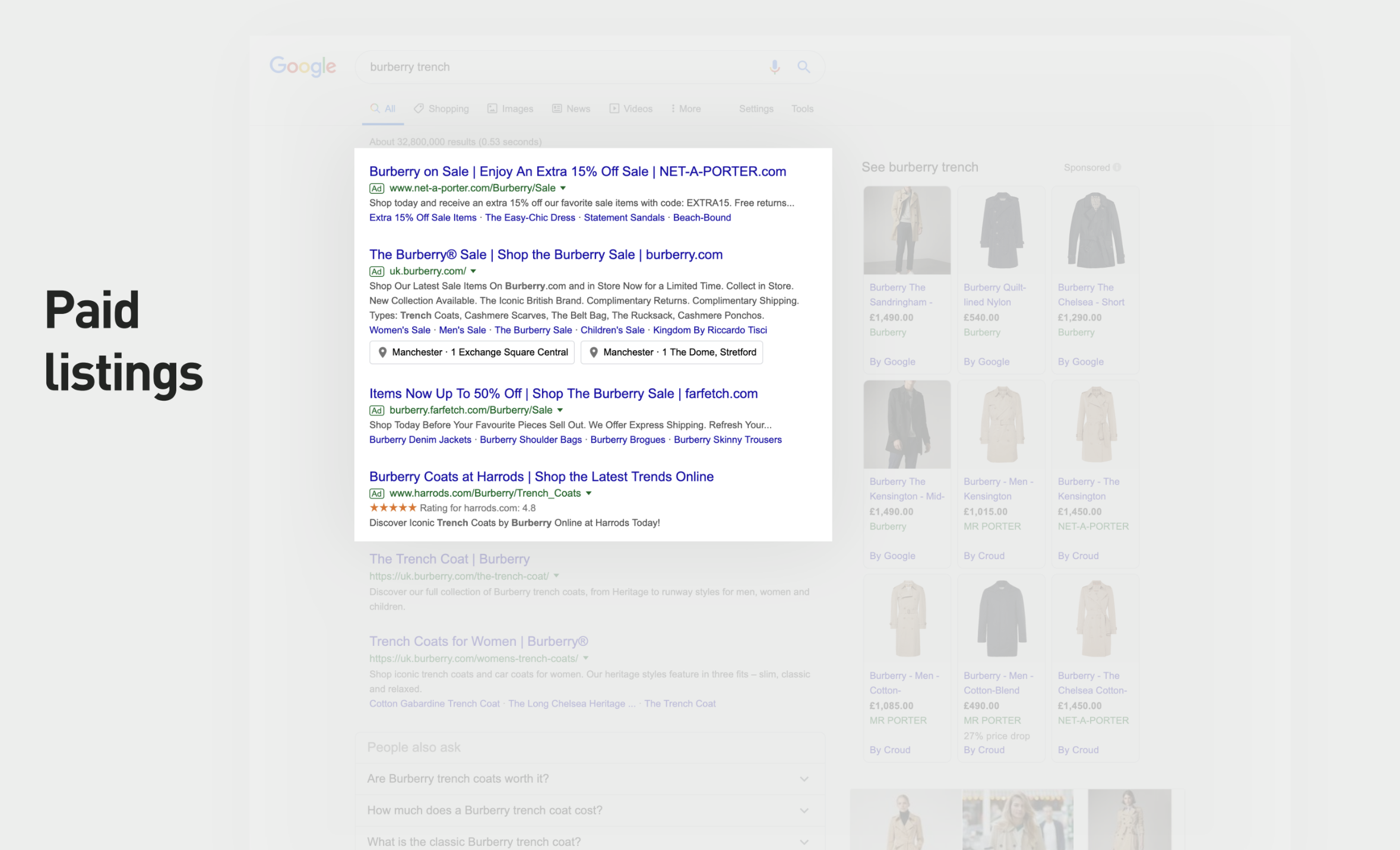Click the Google logo

coord(303,66)
